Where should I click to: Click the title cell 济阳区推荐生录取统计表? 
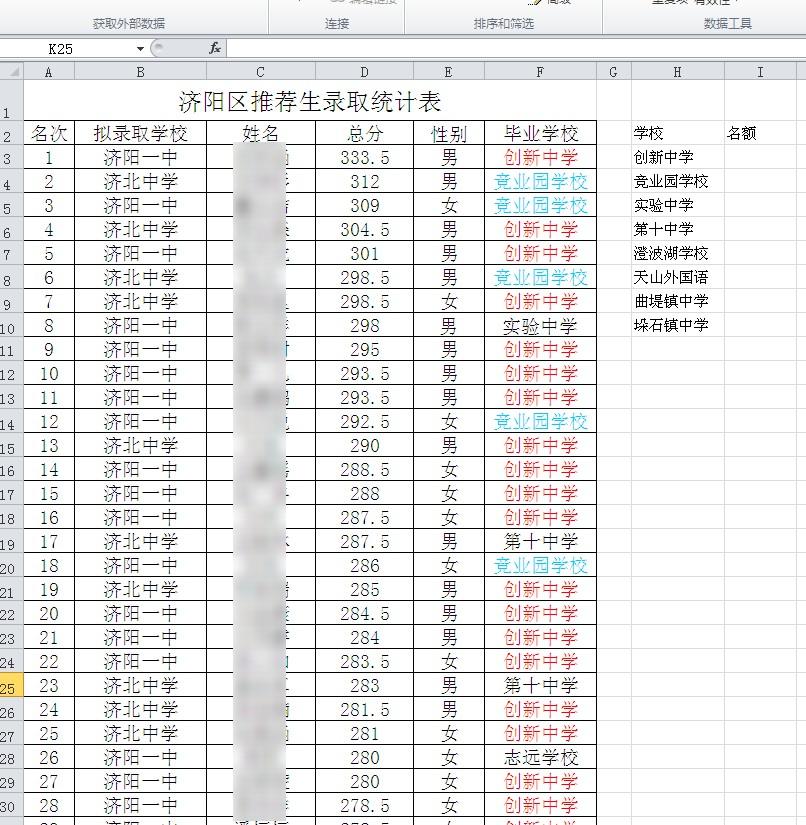[x=310, y=100]
